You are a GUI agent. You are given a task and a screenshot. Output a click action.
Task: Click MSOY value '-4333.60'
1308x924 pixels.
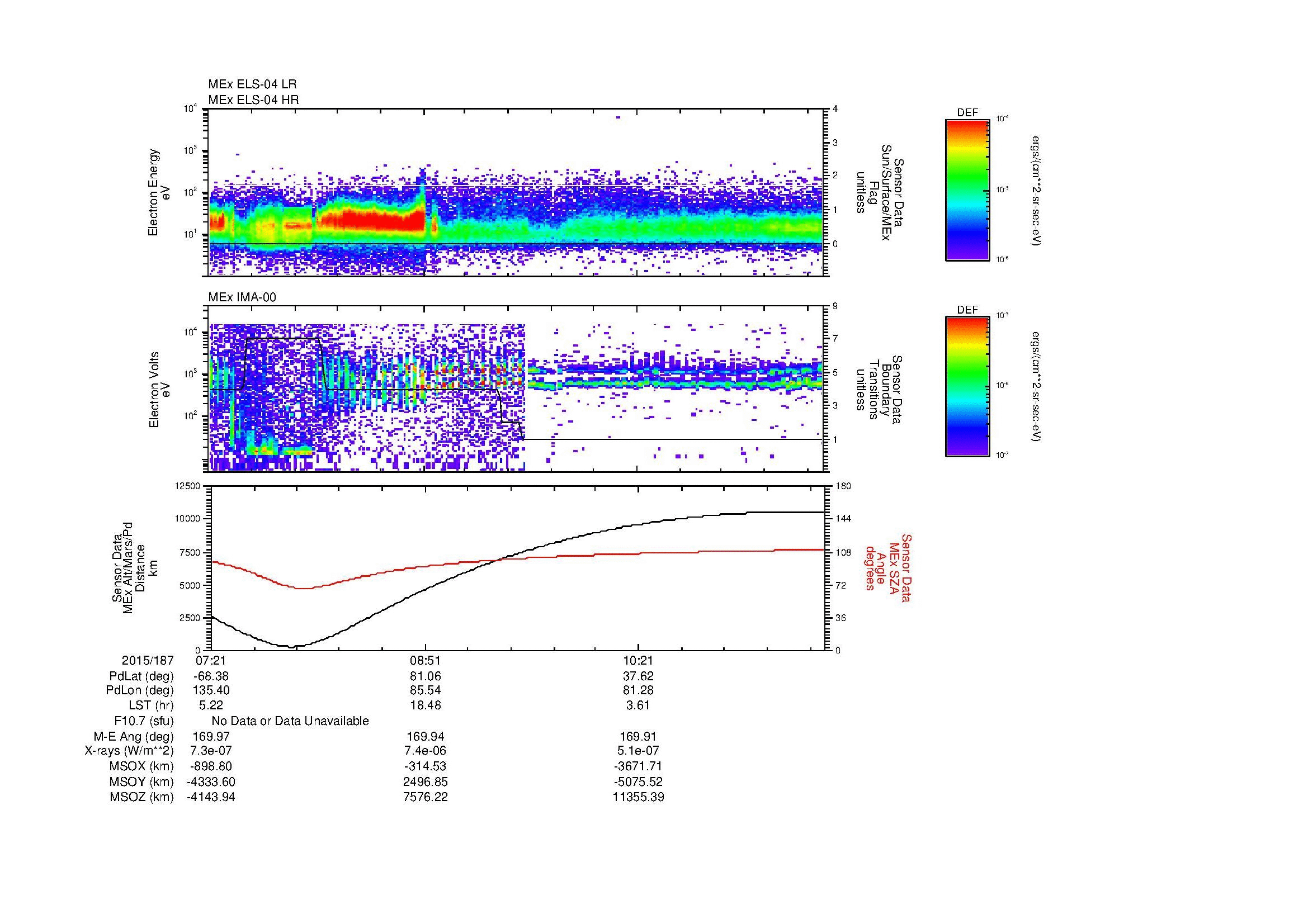coord(211,781)
